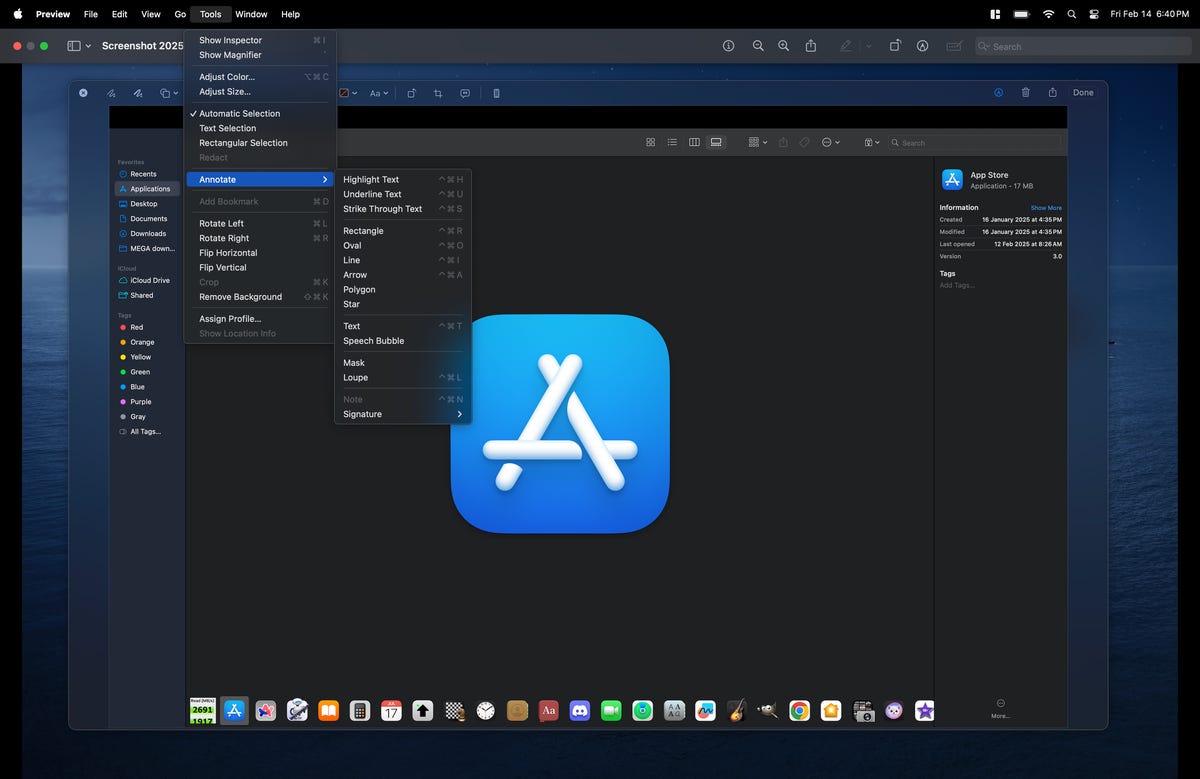Viewport: 1200px width, 779px height.
Task: Select the Highlight pen icon in Preview's toolbar
Action: 847,46
